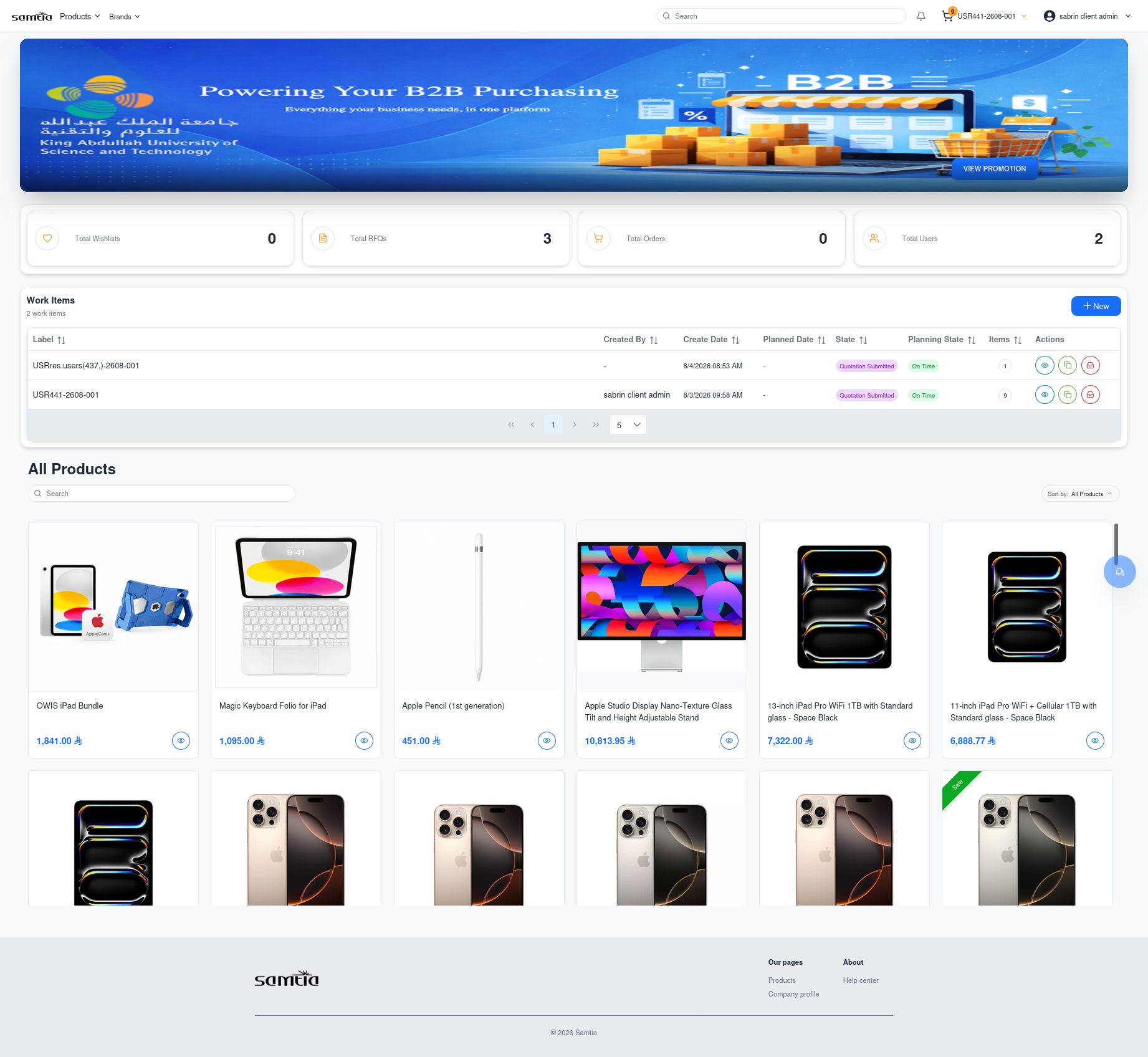The image size is (1148, 1057).
Task: Open the Apple Pencil product image
Action: pyautogui.click(x=479, y=607)
